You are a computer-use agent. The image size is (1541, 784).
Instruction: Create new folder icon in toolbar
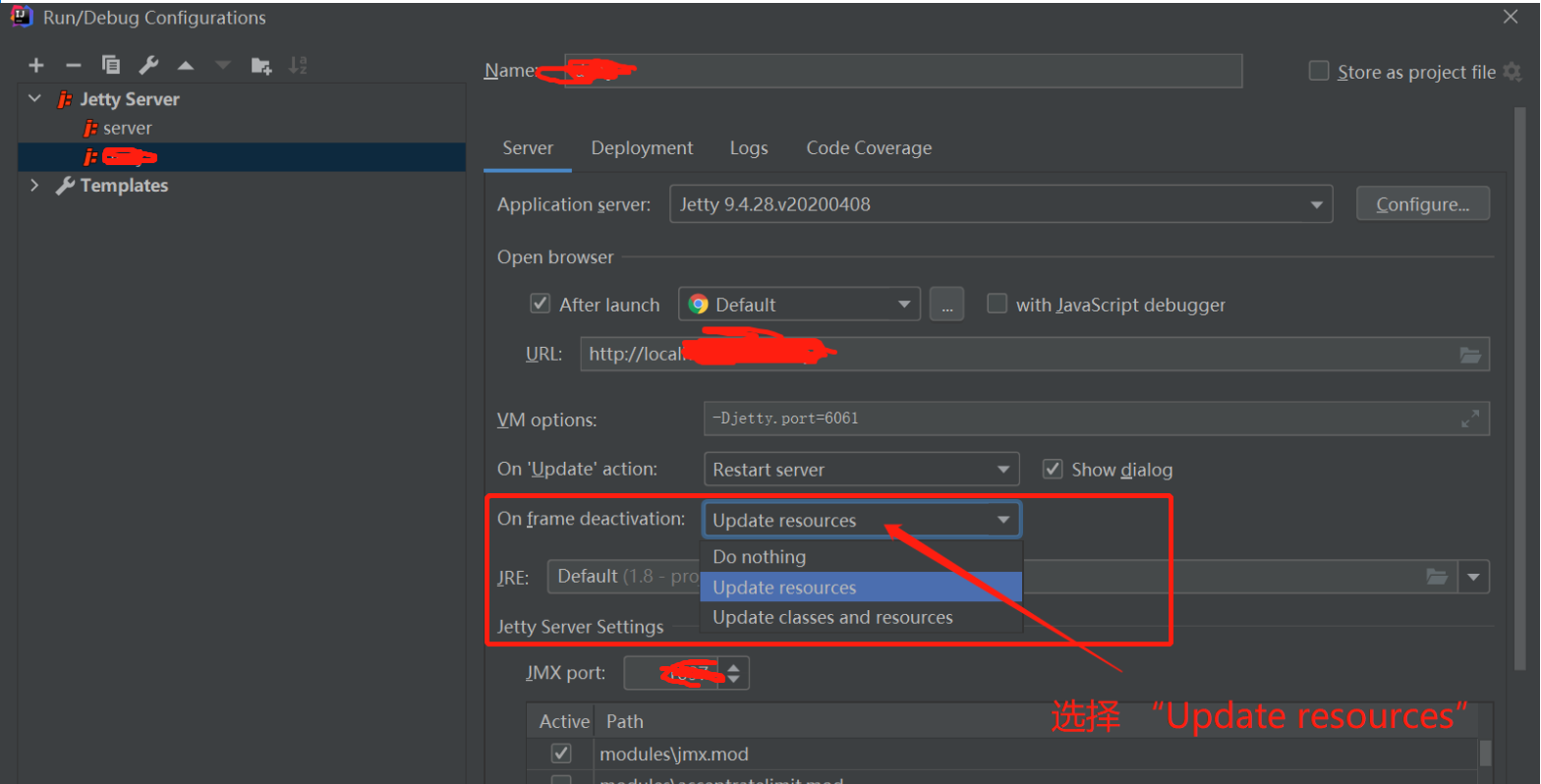coord(261,66)
